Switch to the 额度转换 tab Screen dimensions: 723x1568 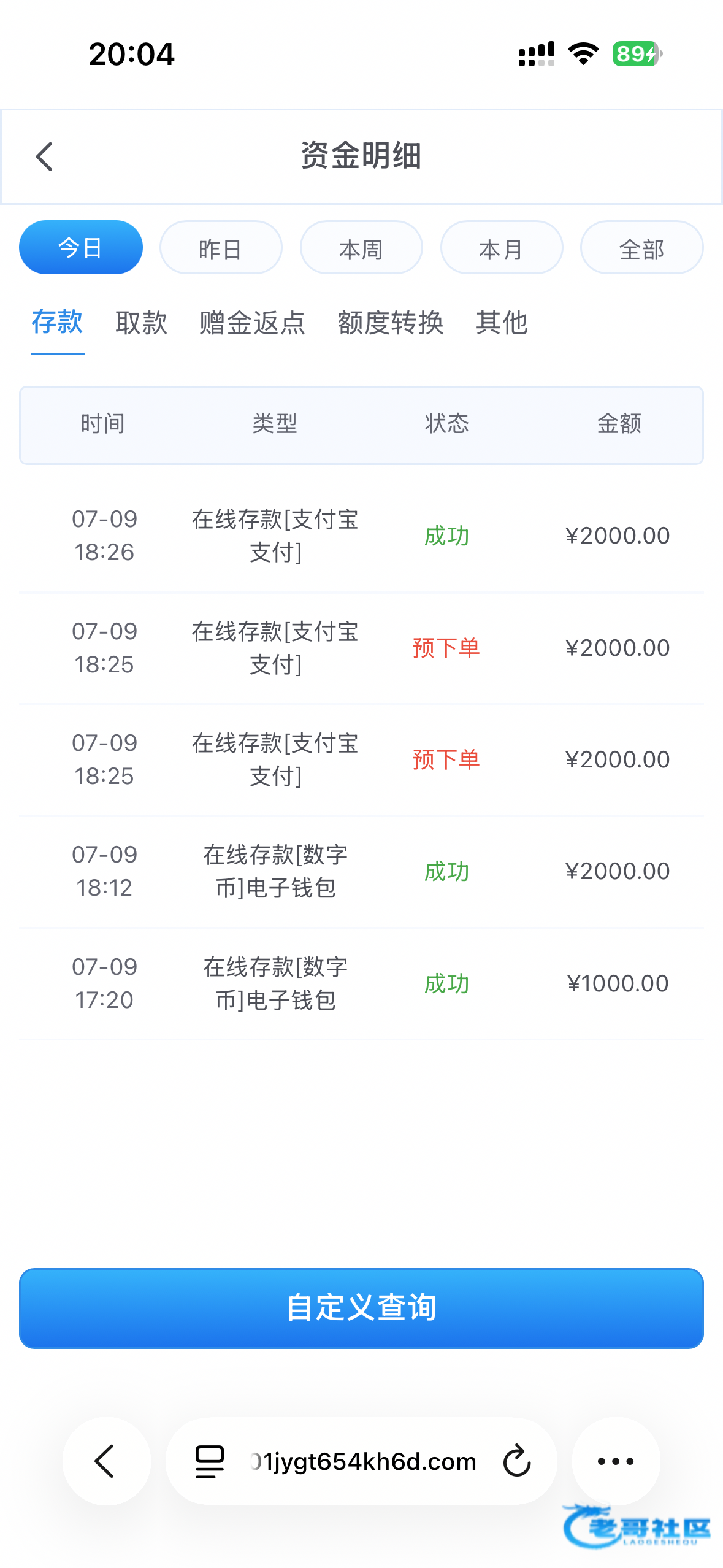pyautogui.click(x=391, y=323)
